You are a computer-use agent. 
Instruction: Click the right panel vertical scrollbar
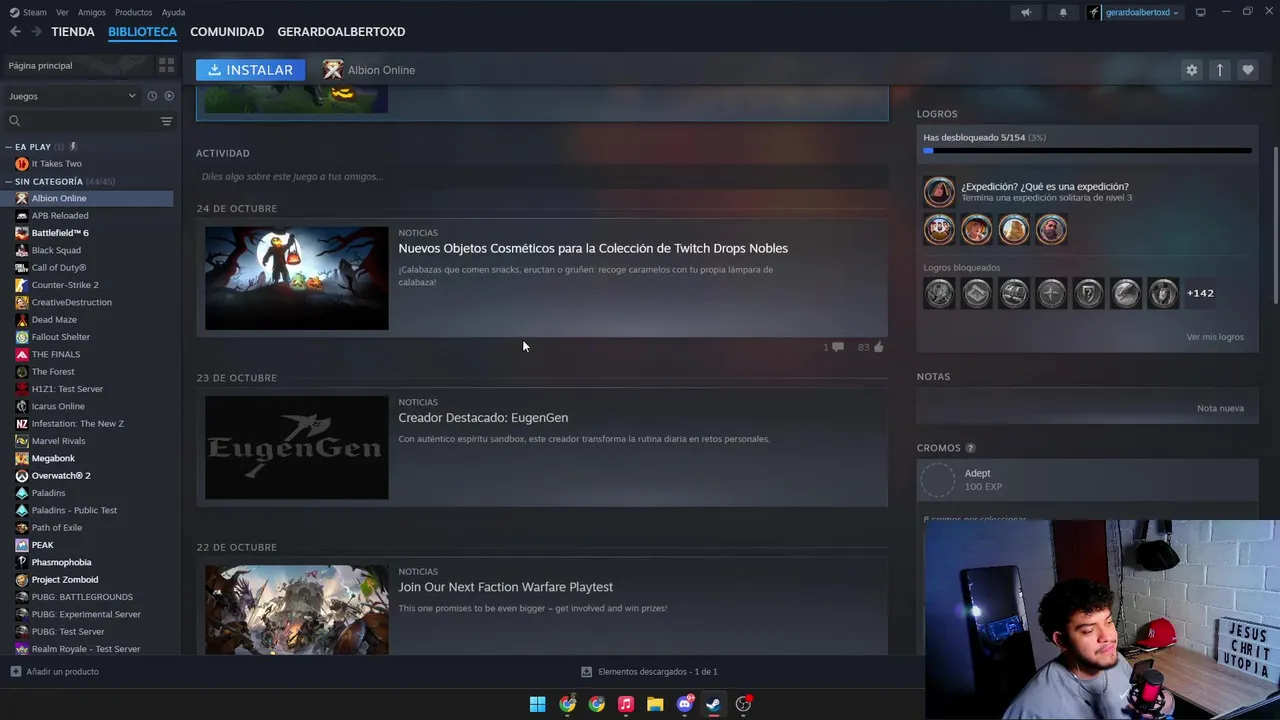1276,225
